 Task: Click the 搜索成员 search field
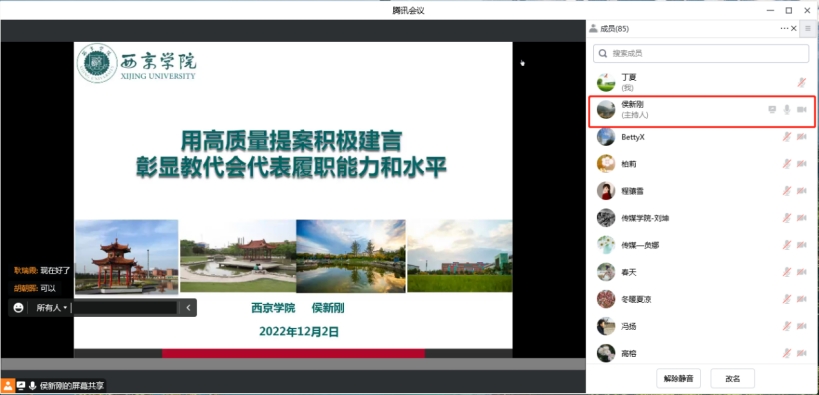(701, 53)
